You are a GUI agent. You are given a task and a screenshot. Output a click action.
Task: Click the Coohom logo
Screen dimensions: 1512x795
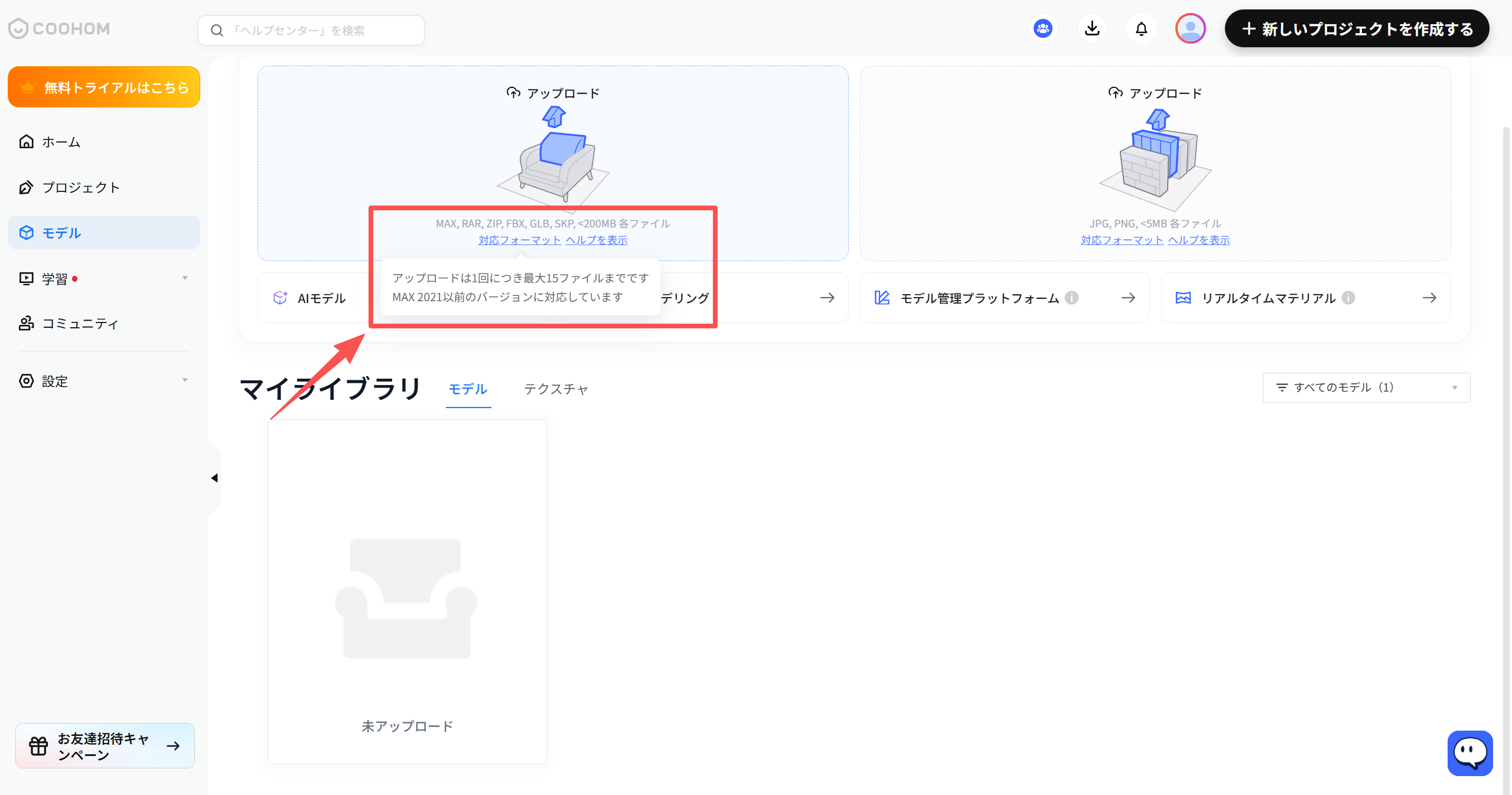59,28
